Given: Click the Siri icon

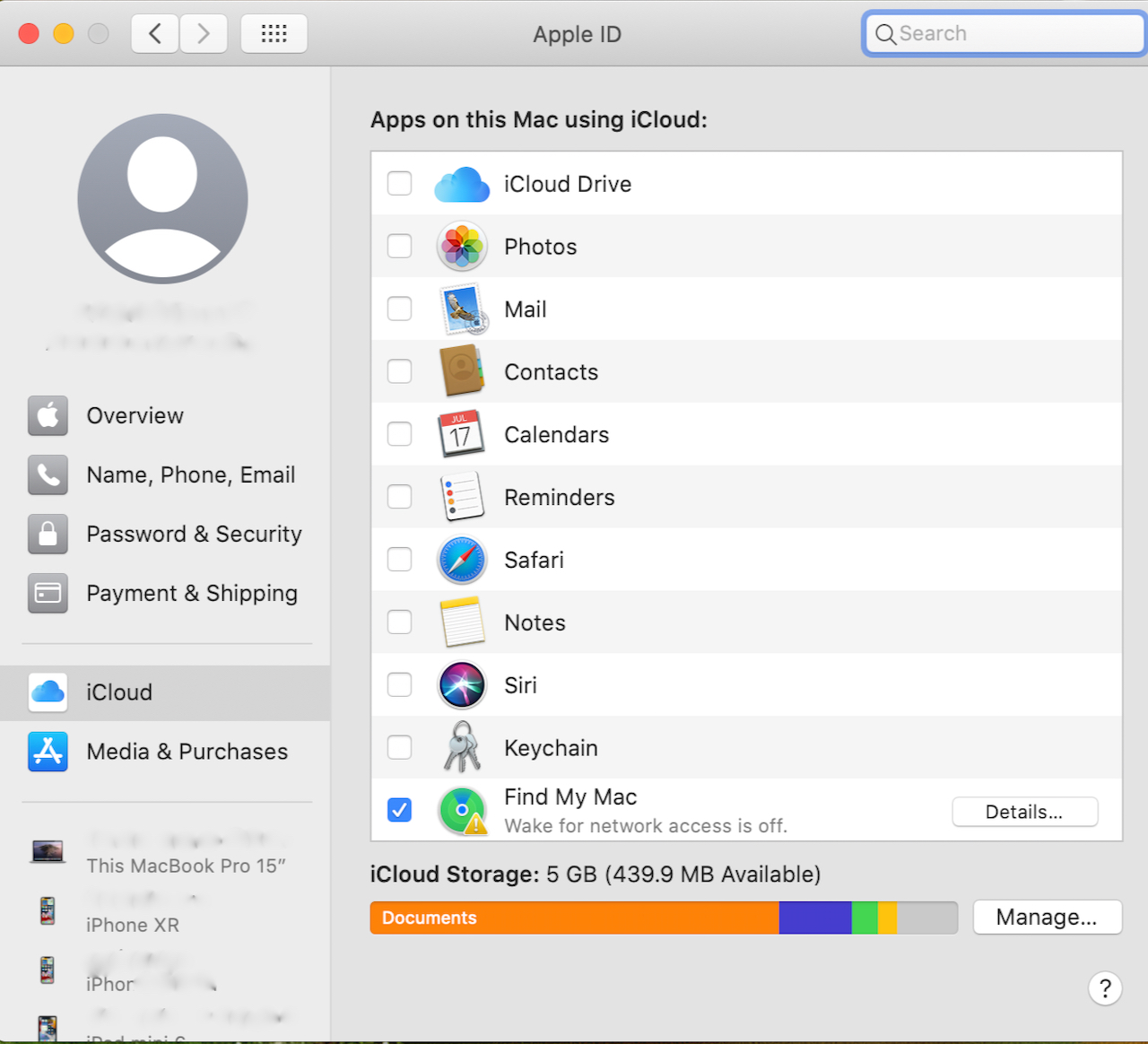Looking at the screenshot, I should pos(462,685).
